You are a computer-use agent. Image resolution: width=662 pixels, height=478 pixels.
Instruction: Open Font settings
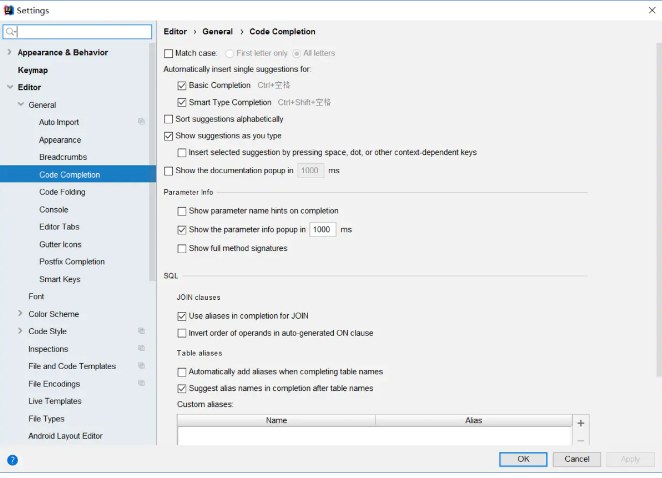[36, 296]
